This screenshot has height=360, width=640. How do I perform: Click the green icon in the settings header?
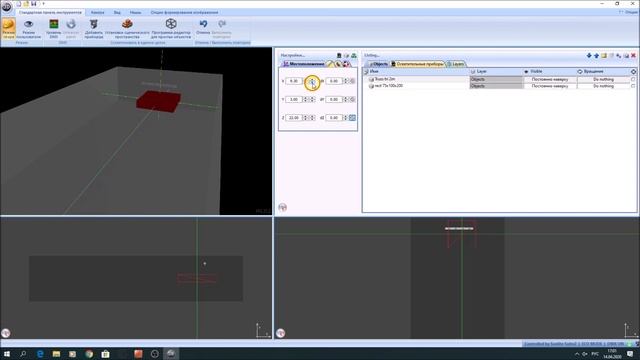(x=354, y=56)
